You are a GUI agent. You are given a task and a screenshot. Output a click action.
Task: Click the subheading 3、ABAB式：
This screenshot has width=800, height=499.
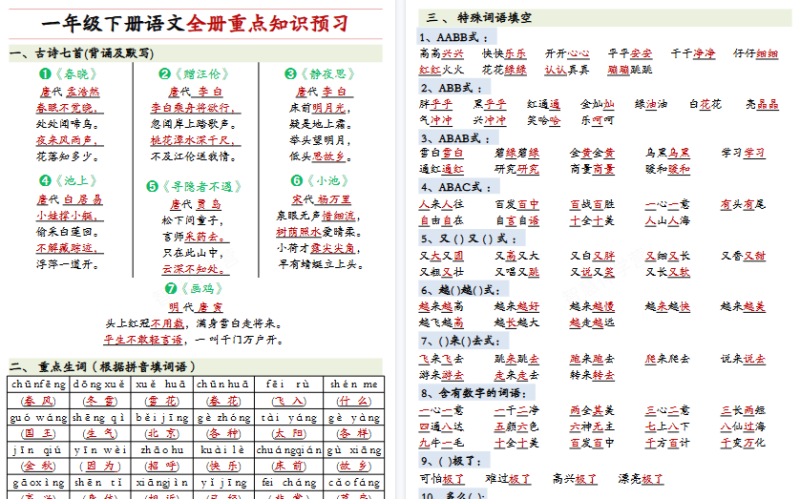click(x=455, y=138)
